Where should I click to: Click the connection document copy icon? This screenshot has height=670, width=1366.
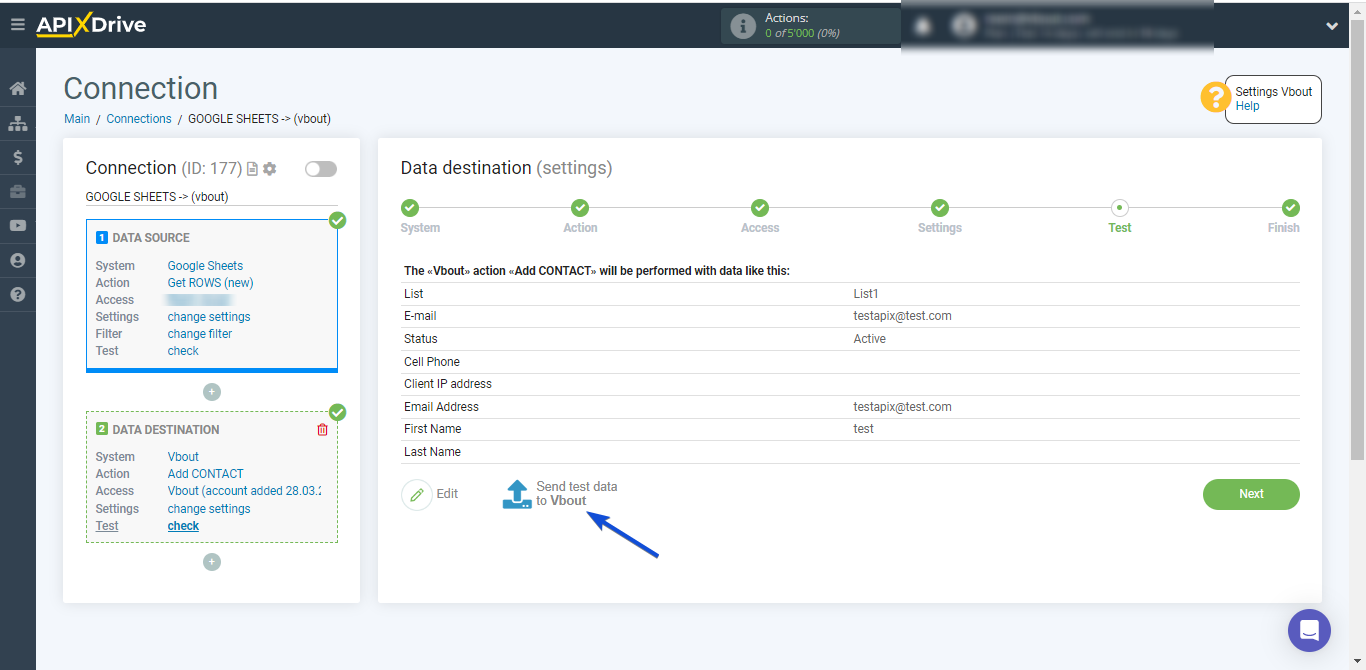[x=252, y=169]
